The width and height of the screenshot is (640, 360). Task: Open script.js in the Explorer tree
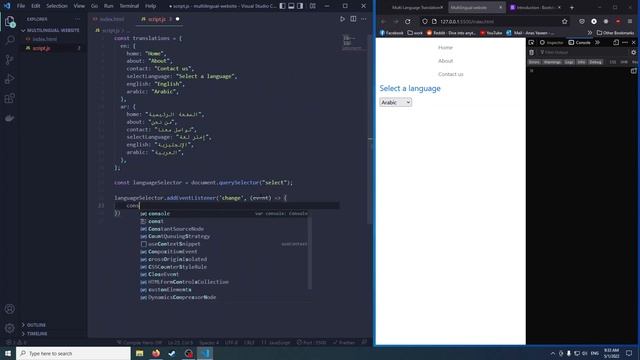(x=41, y=48)
